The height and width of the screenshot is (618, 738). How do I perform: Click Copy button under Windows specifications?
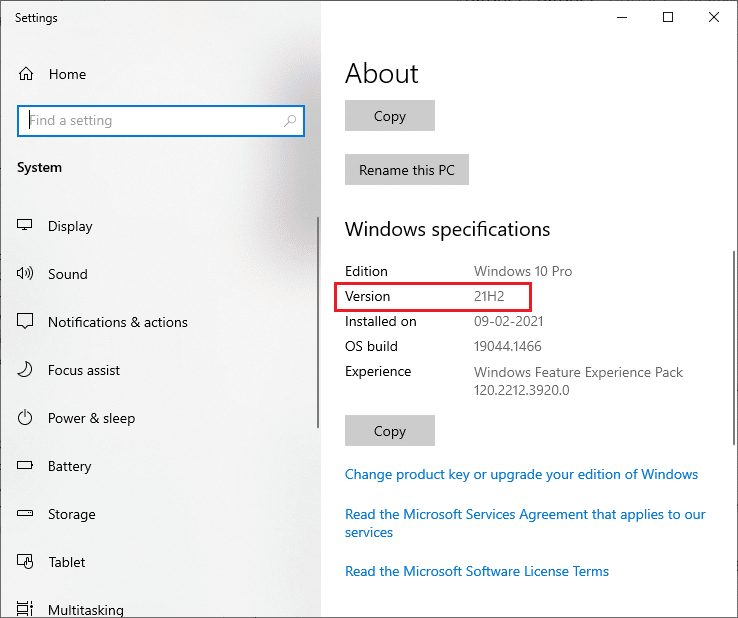pyautogui.click(x=390, y=430)
